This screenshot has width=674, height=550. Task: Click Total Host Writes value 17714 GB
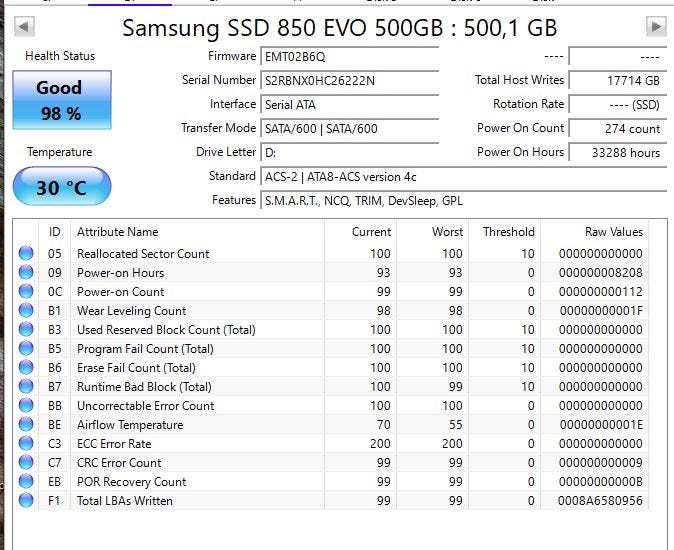tap(618, 80)
